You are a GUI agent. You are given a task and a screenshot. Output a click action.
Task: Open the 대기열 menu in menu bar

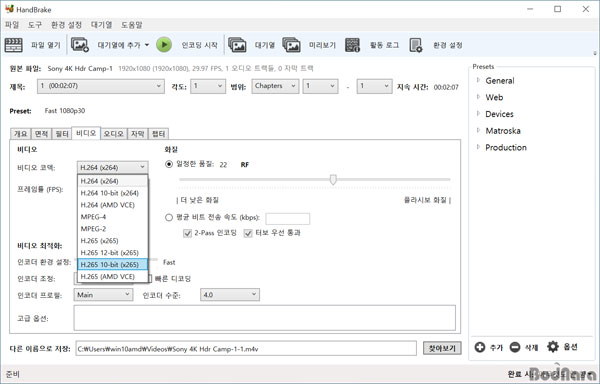pyautogui.click(x=101, y=25)
